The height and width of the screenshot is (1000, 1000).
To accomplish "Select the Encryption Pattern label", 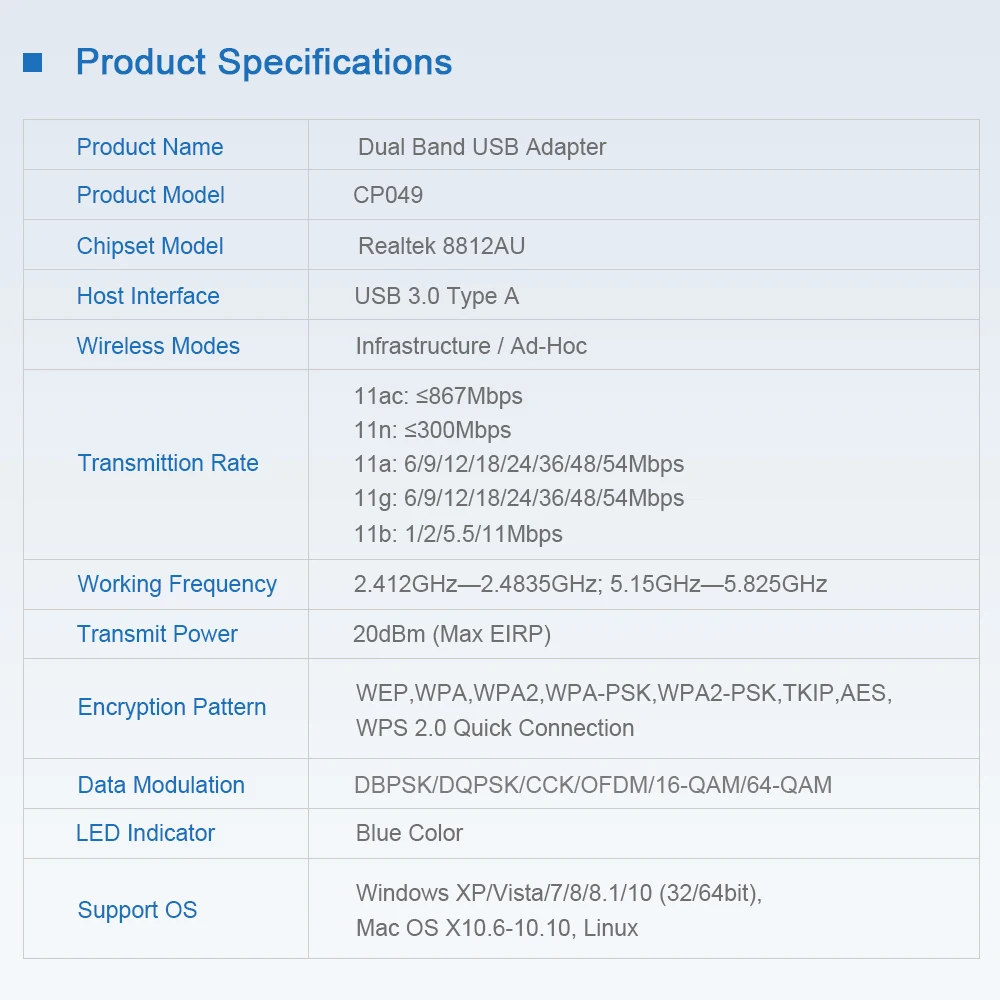I will pos(171,708).
